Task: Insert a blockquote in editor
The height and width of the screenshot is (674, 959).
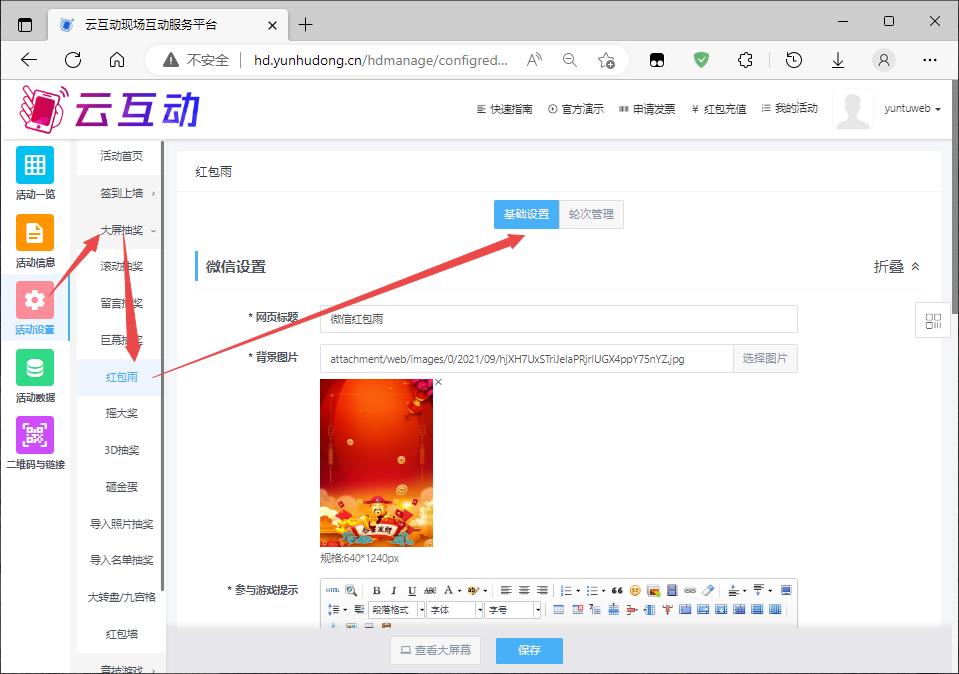Action: pyautogui.click(x=617, y=591)
